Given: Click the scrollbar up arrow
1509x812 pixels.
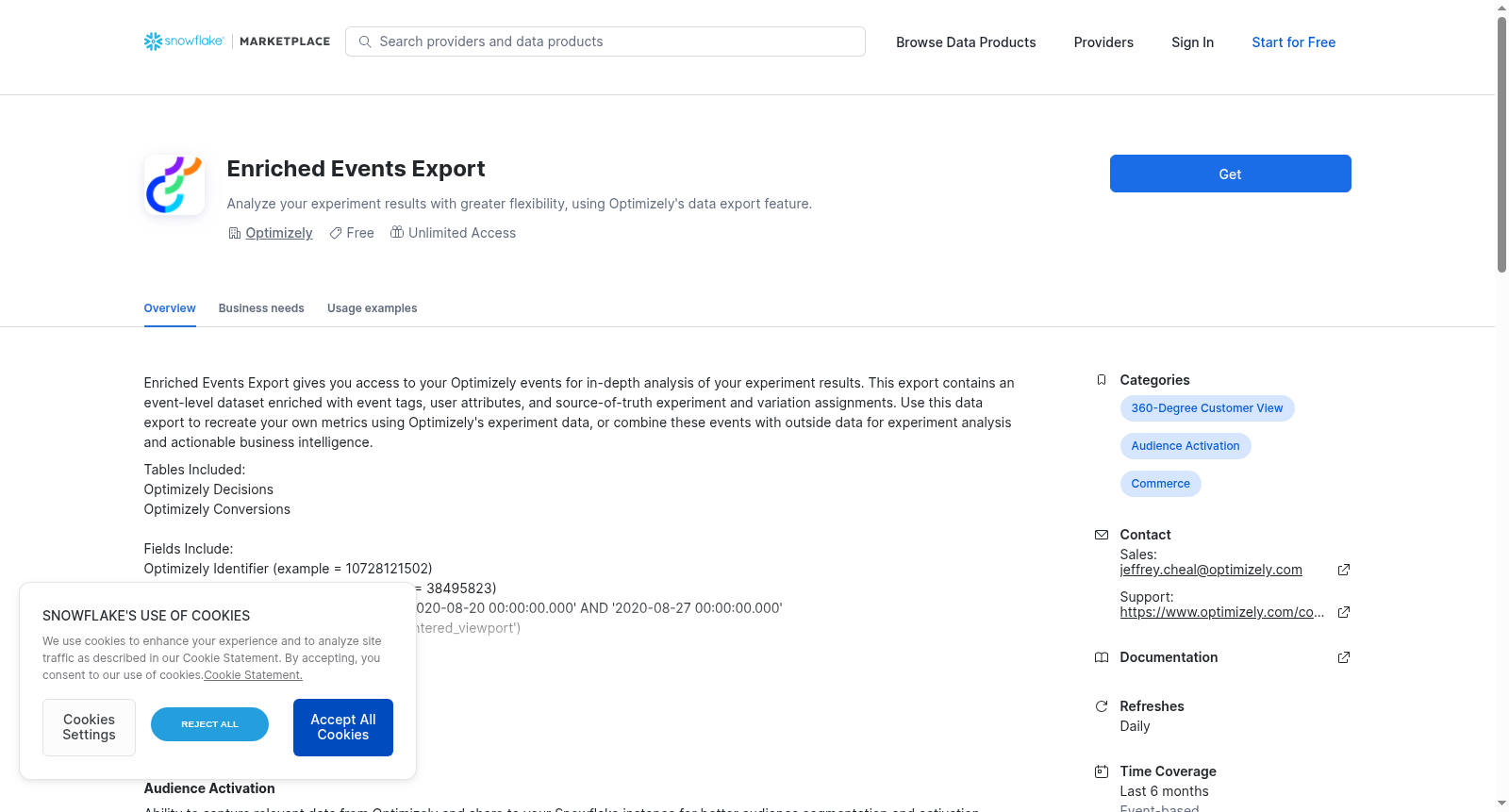Looking at the screenshot, I should coord(1501,8).
